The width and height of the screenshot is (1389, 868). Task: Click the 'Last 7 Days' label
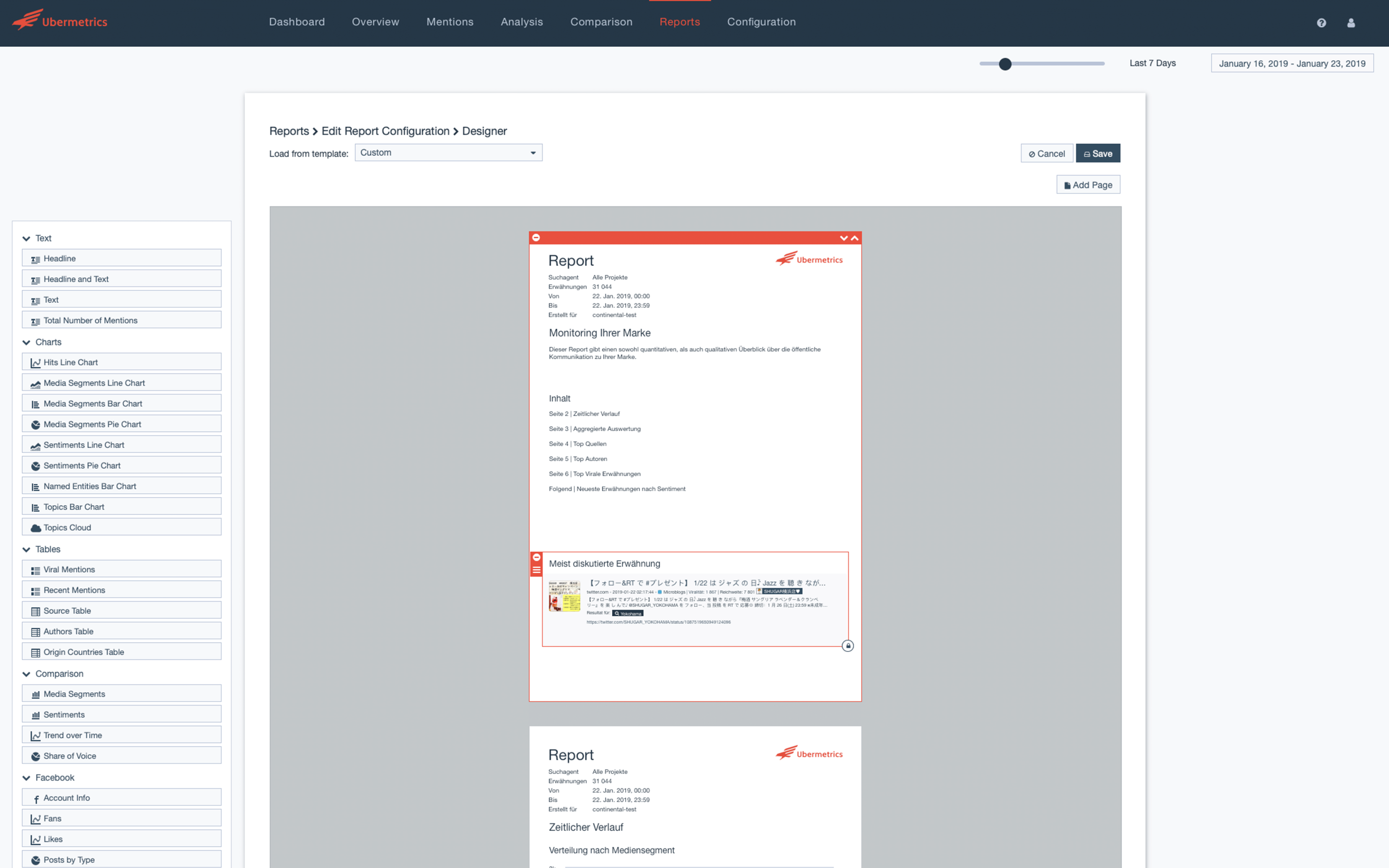(1153, 63)
